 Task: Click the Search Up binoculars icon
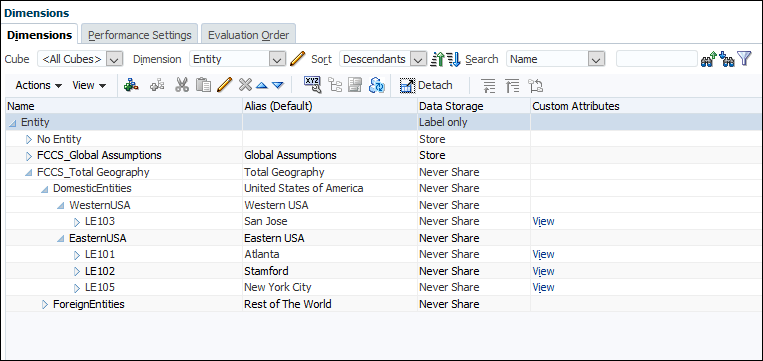(x=708, y=59)
